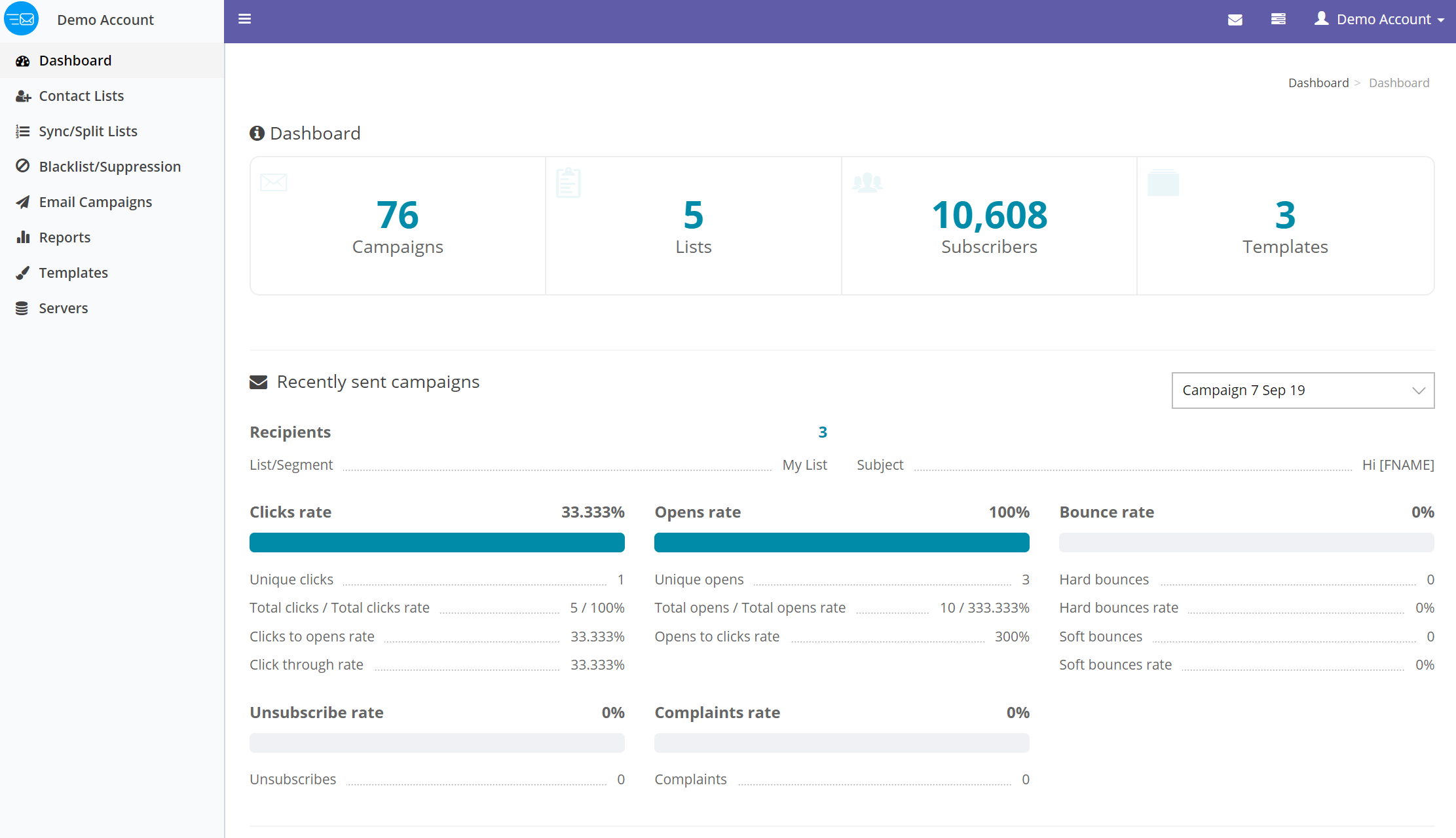Click the Unsubscribe rate progress bar
The image size is (1456, 838).
437,743
